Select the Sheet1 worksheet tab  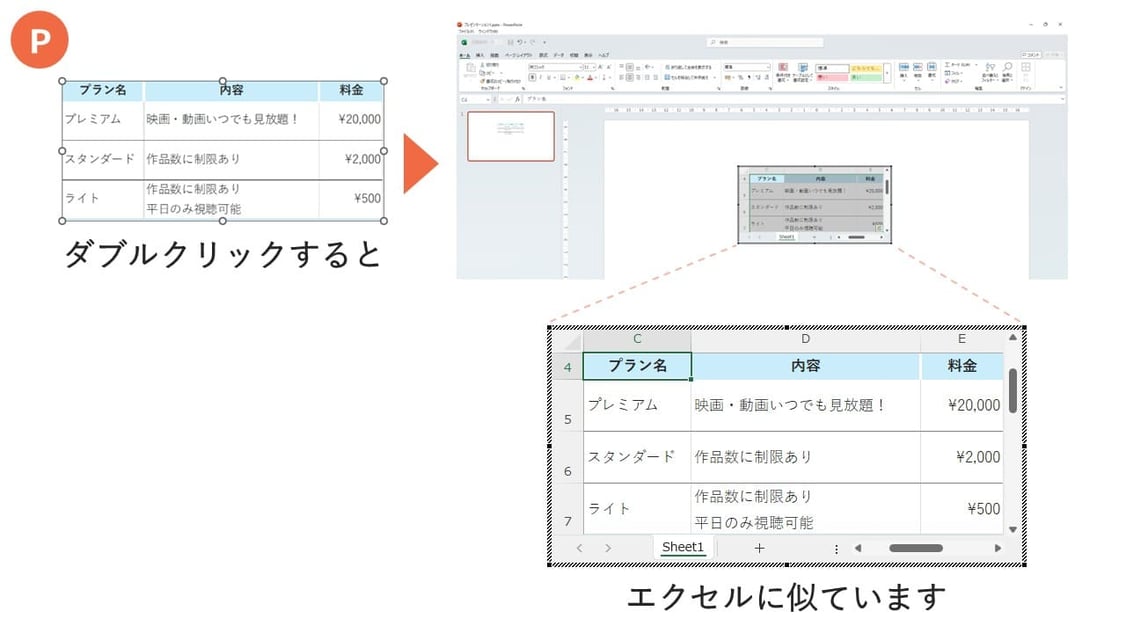pos(682,547)
